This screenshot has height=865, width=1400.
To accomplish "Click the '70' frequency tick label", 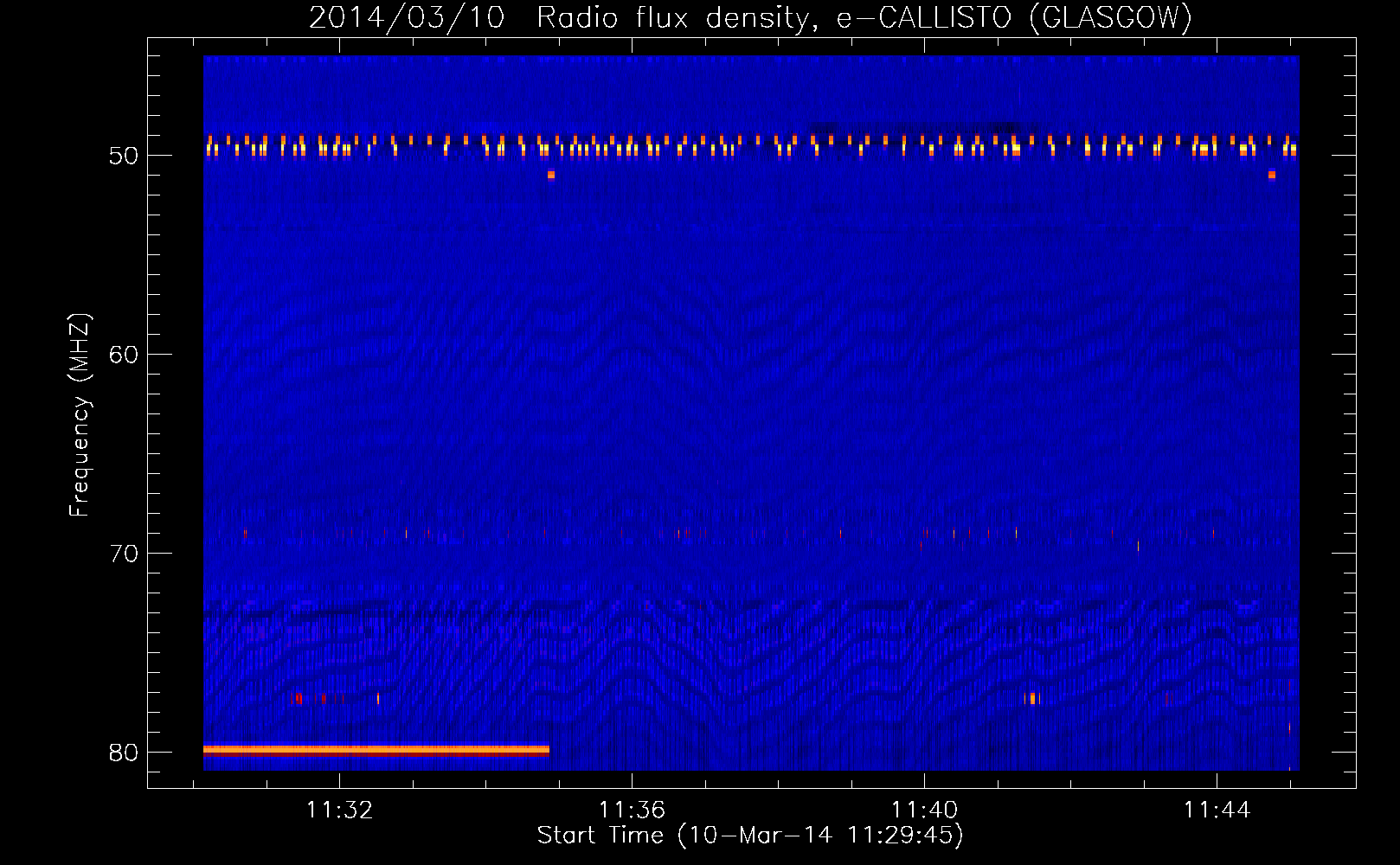I will [124, 554].
